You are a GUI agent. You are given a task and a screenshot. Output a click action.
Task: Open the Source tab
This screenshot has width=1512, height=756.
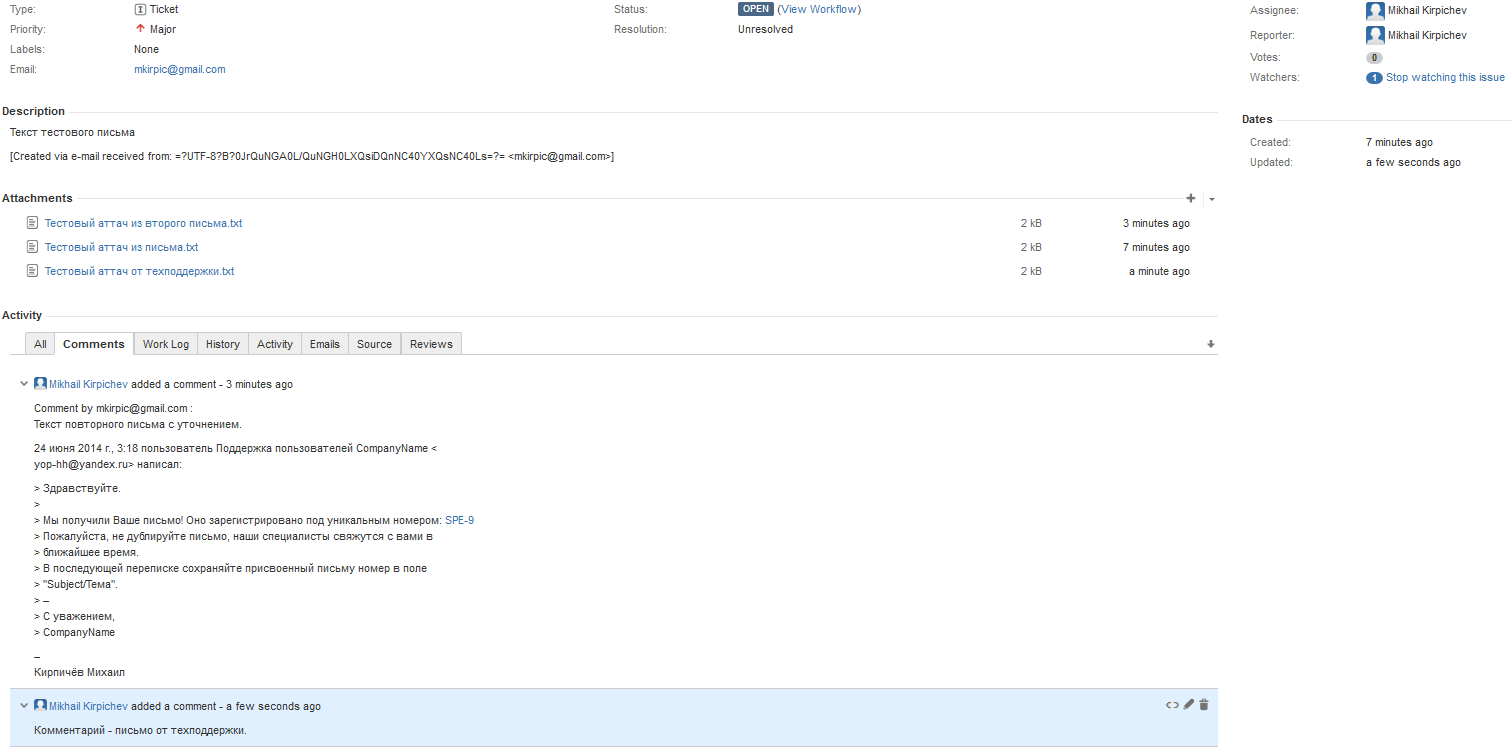click(x=375, y=344)
